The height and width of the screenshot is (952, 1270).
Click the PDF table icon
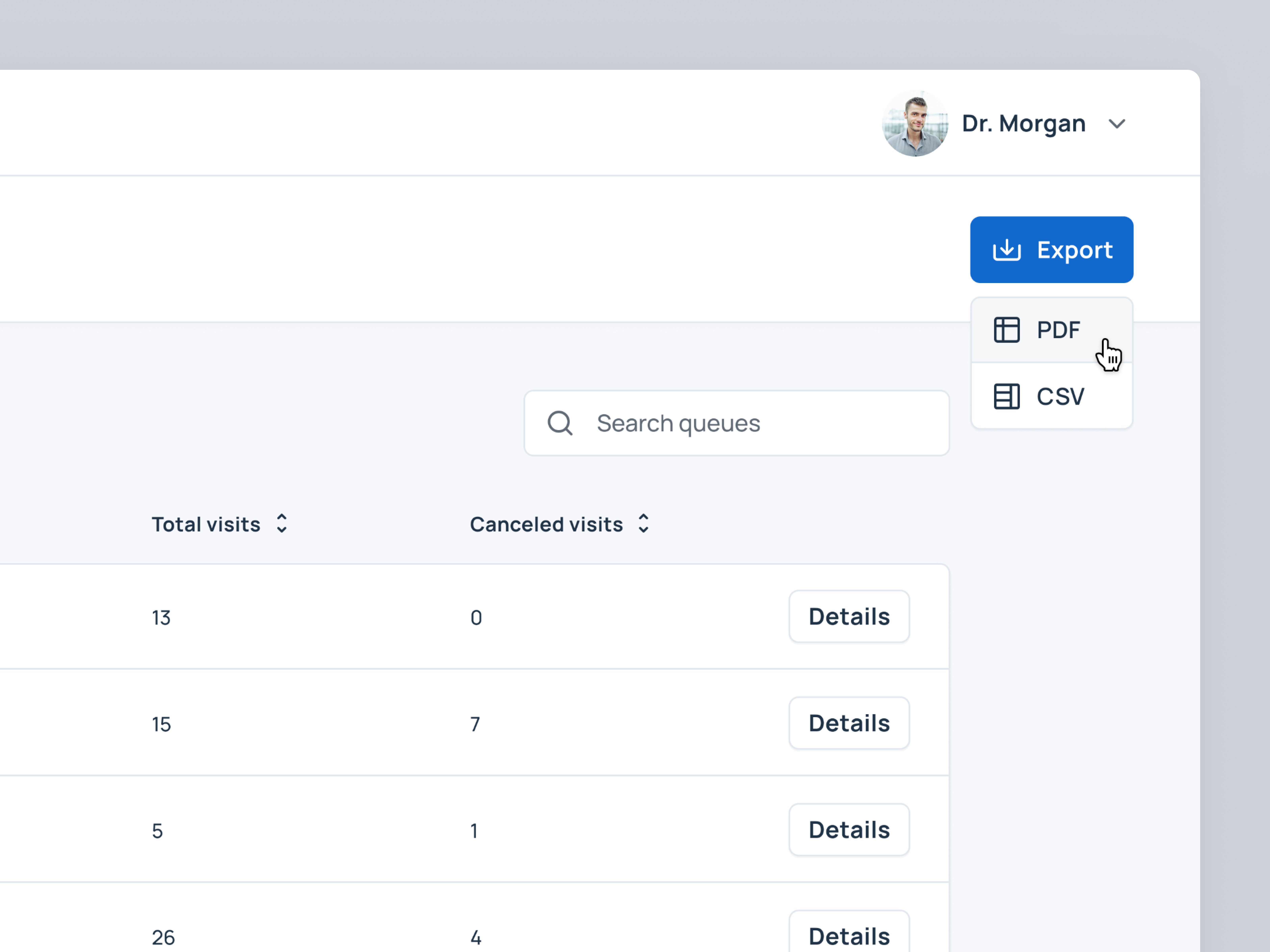[1006, 330]
